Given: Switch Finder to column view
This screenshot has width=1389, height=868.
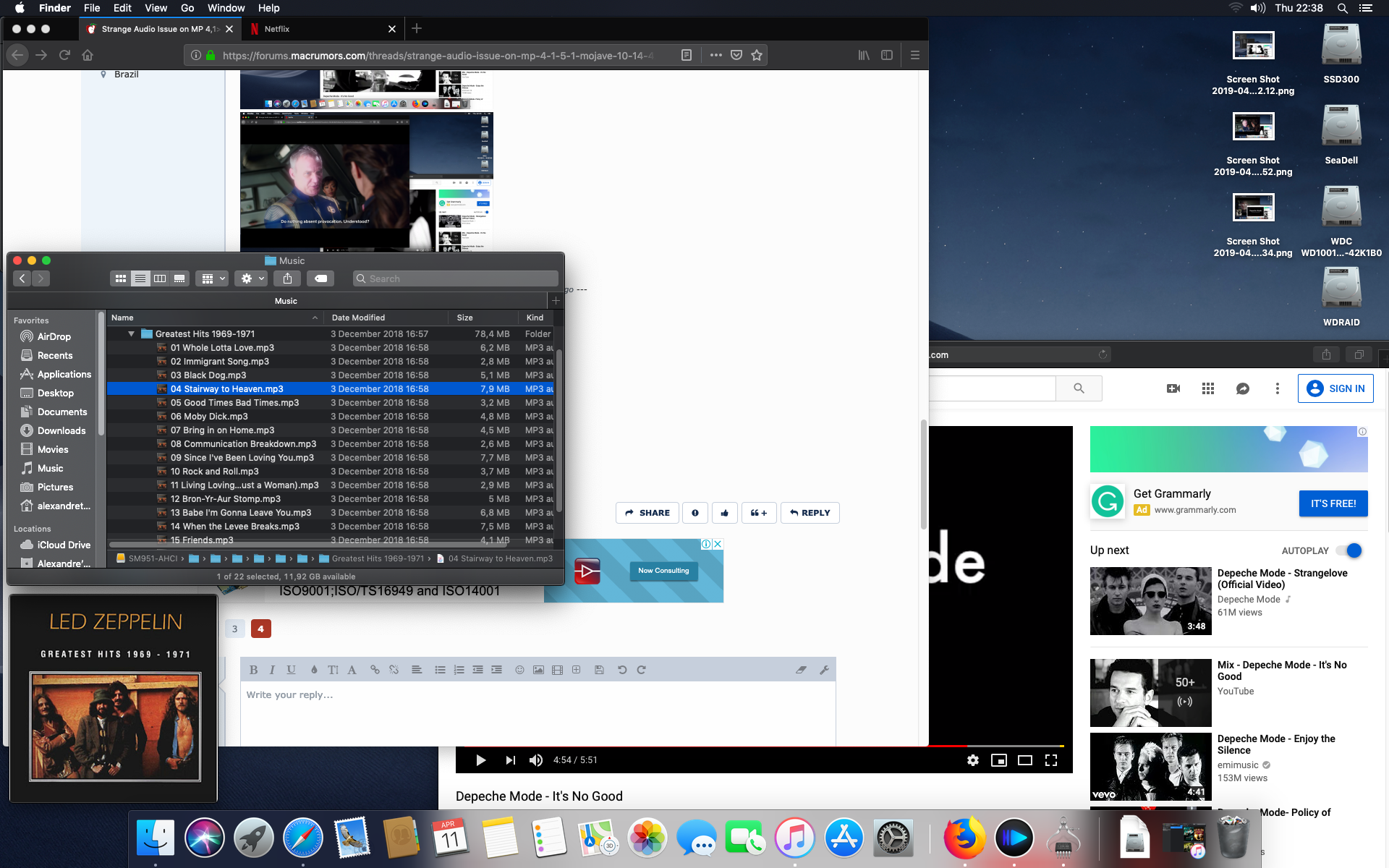Looking at the screenshot, I should pyautogui.click(x=160, y=278).
